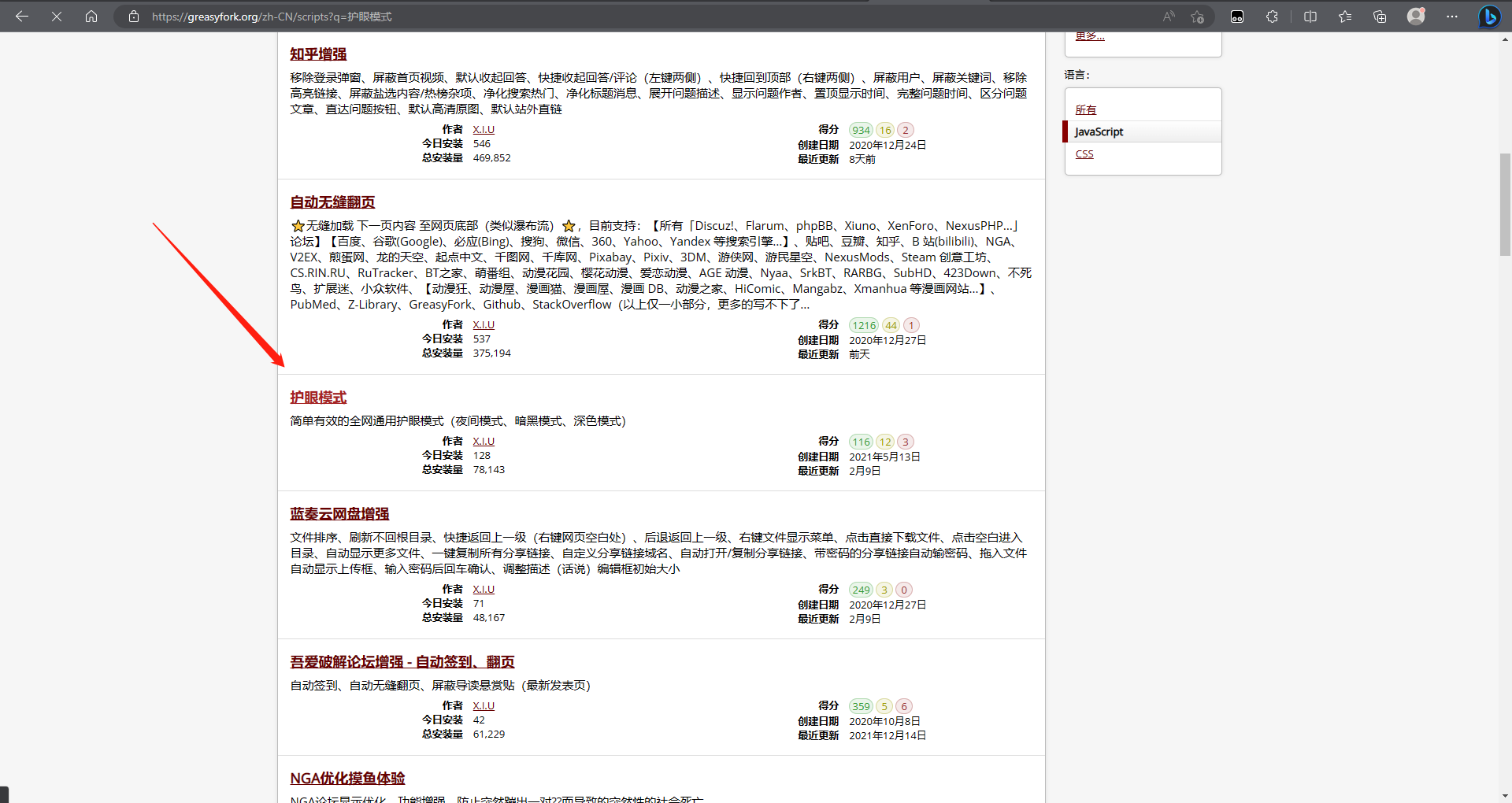This screenshot has height=803, width=1512.
Task: Click created date 2021年5月13日
Action: click(x=884, y=457)
